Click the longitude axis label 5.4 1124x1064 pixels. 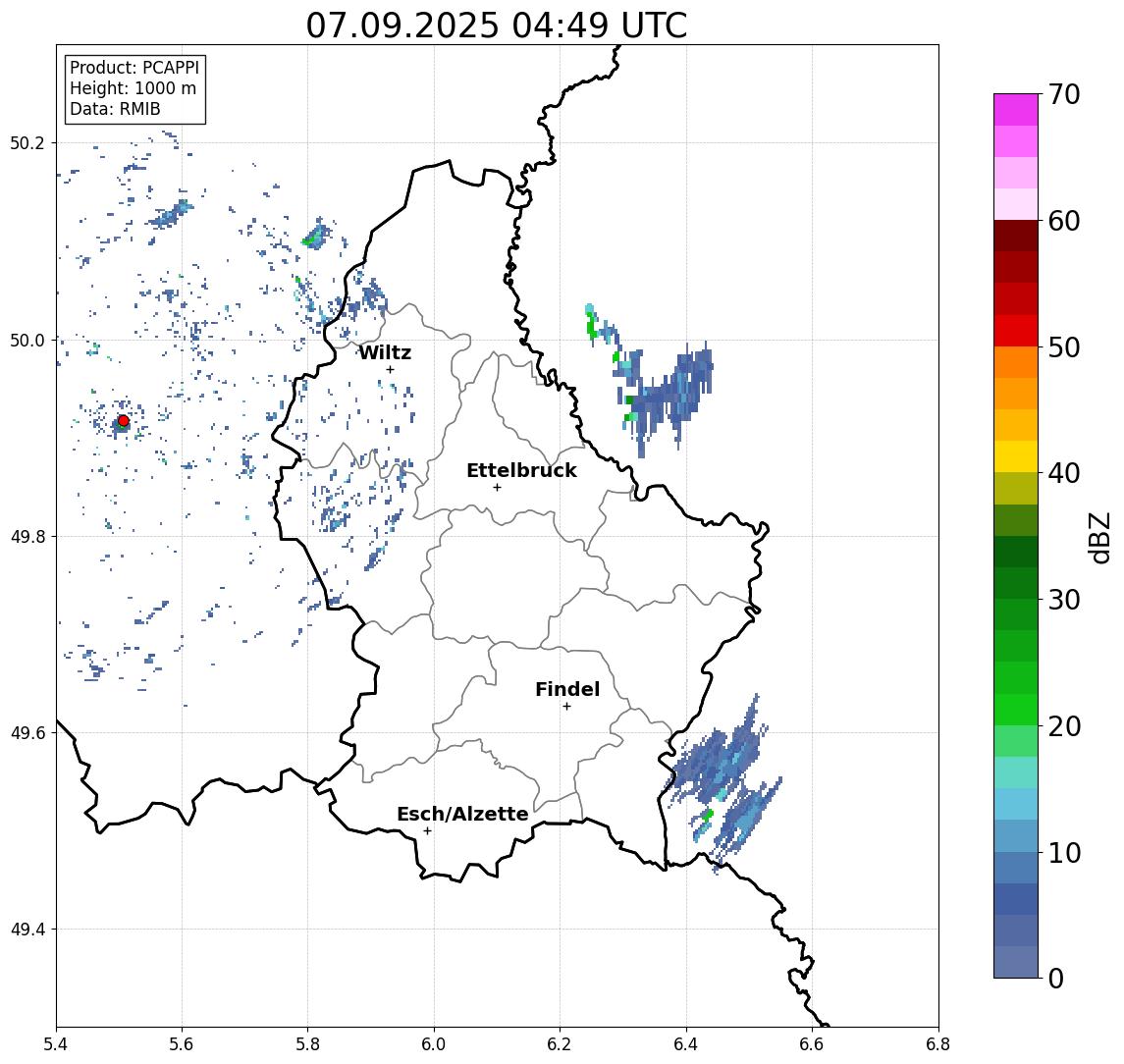(56, 1044)
